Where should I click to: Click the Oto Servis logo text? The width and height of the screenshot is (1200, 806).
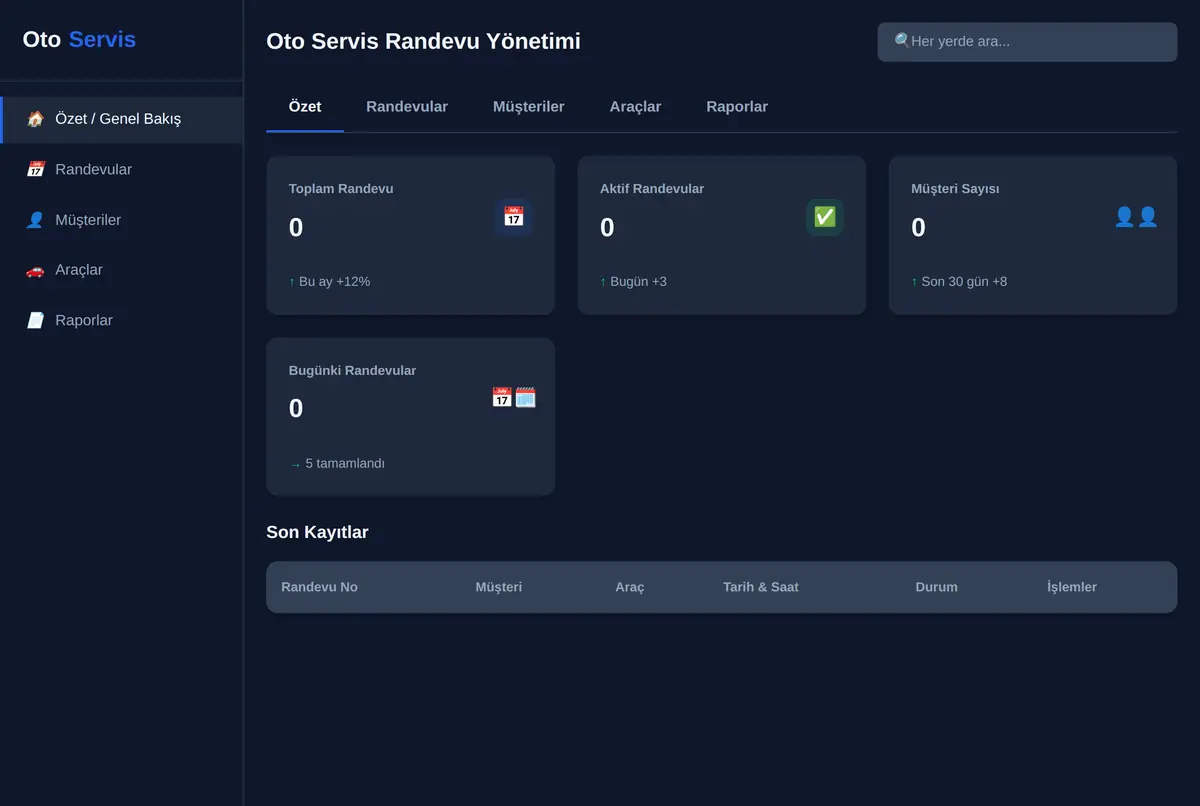coord(79,40)
